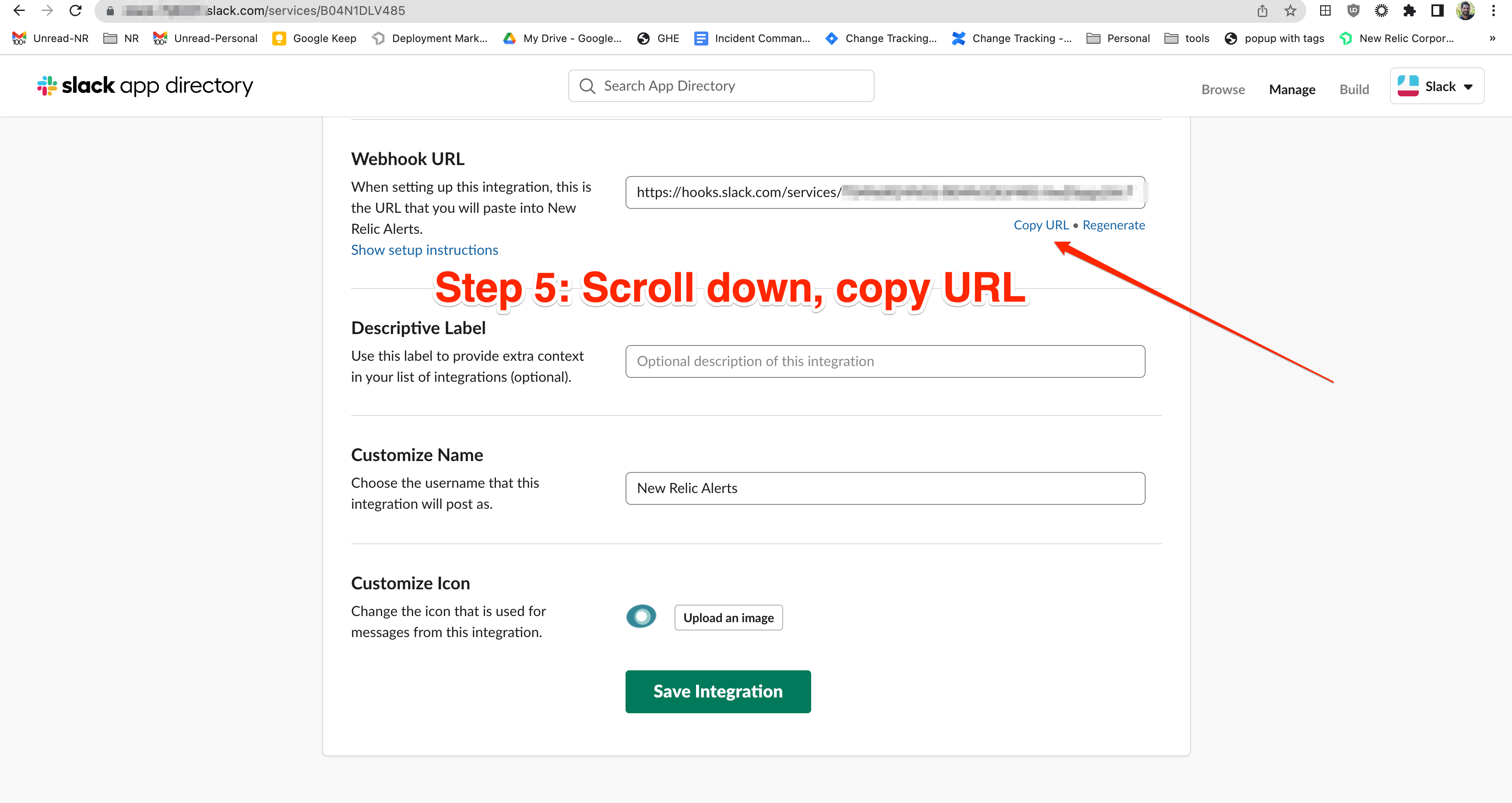Open the Chrome profile avatar
The image size is (1512, 803).
(x=1466, y=11)
